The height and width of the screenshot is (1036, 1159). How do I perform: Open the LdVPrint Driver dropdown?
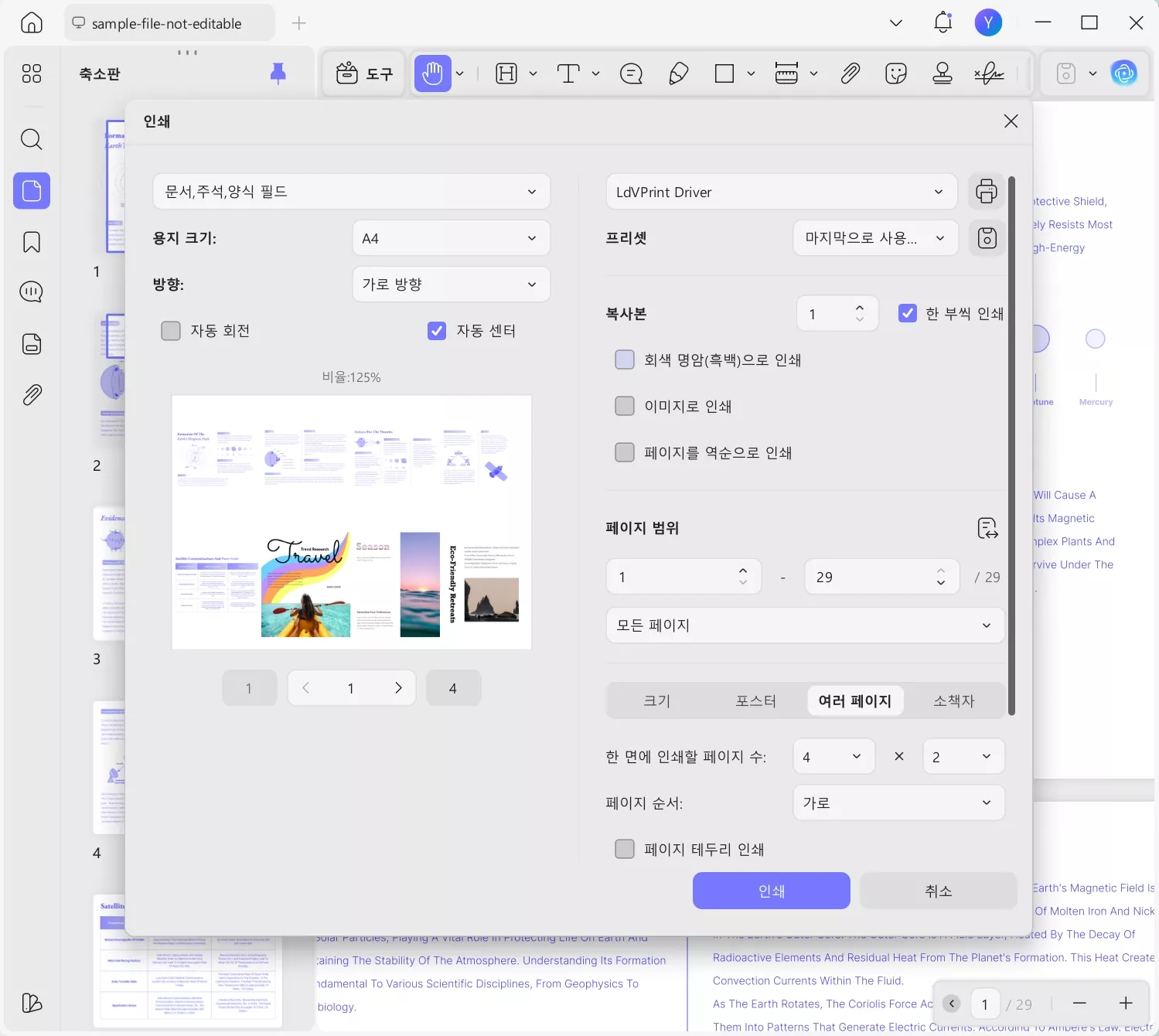(781, 192)
